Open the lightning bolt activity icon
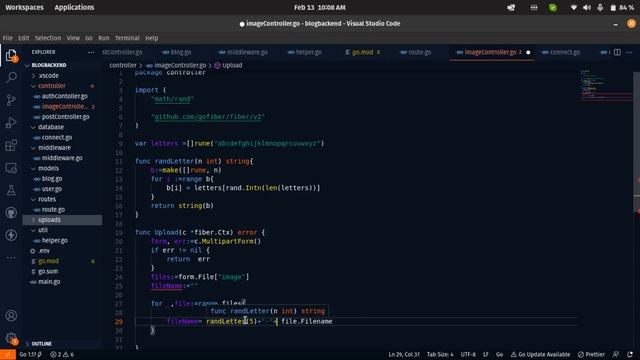The height and width of the screenshot is (360, 640). coord(11,235)
